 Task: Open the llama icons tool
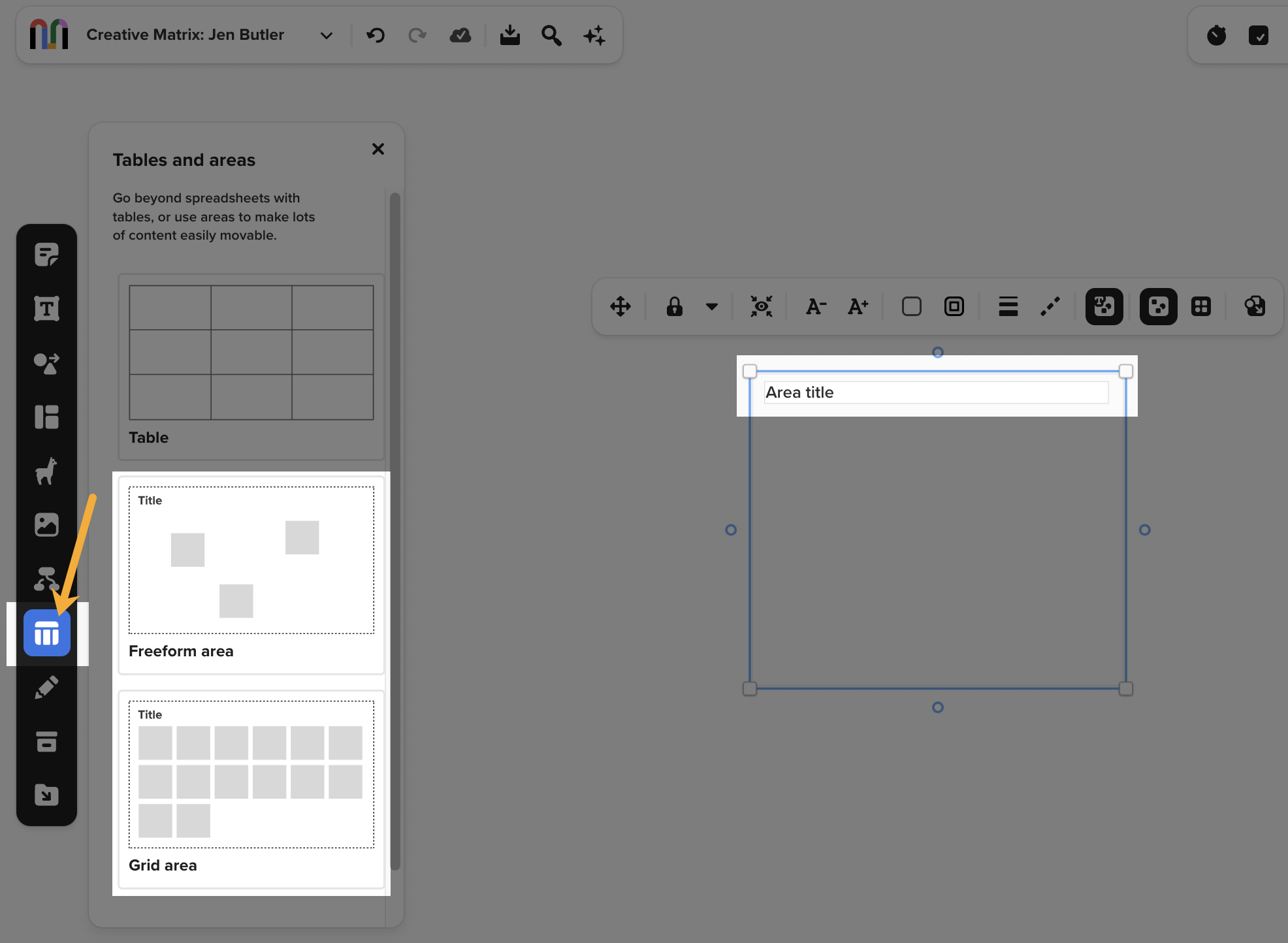46,471
